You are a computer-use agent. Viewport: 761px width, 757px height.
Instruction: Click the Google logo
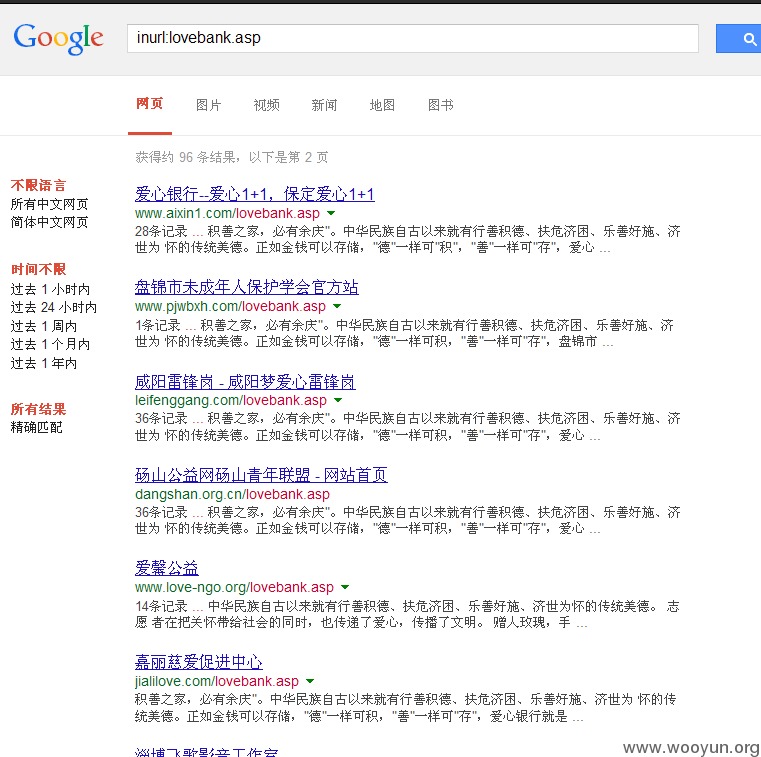tap(58, 39)
